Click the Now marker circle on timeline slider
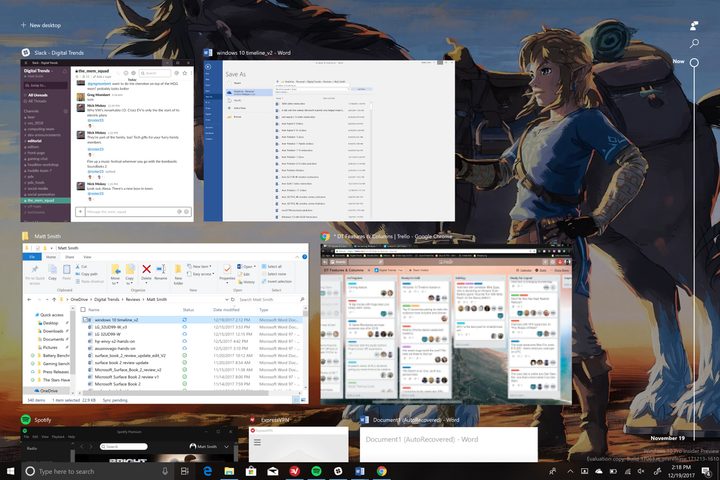 pyautogui.click(x=694, y=62)
